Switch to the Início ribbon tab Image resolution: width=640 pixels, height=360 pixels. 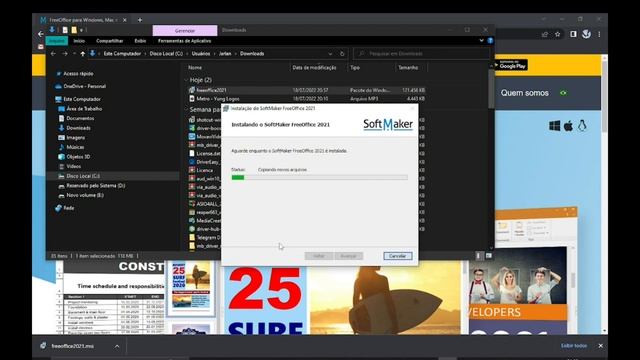79,41
